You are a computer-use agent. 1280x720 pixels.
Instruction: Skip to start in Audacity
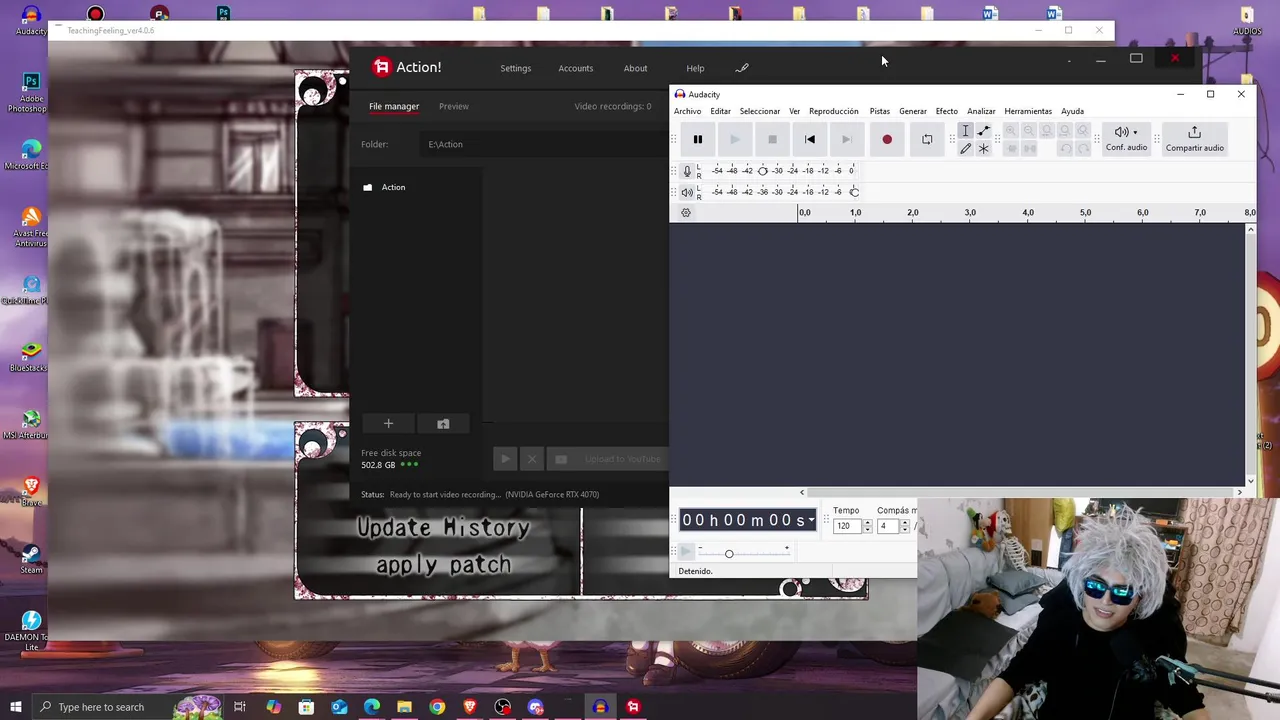[x=810, y=140]
